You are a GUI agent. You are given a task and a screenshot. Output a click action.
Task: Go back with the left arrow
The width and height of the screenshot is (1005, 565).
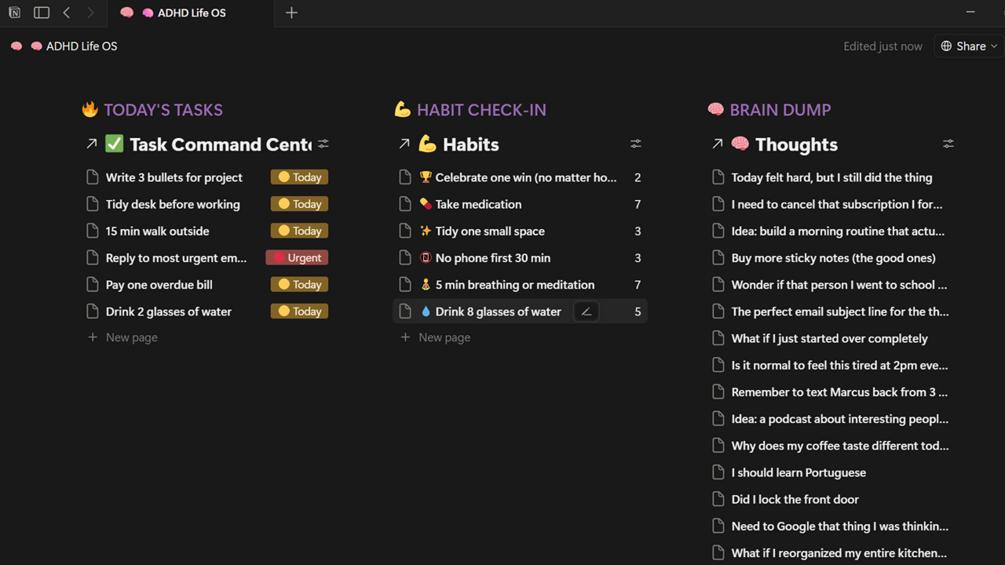coord(67,13)
